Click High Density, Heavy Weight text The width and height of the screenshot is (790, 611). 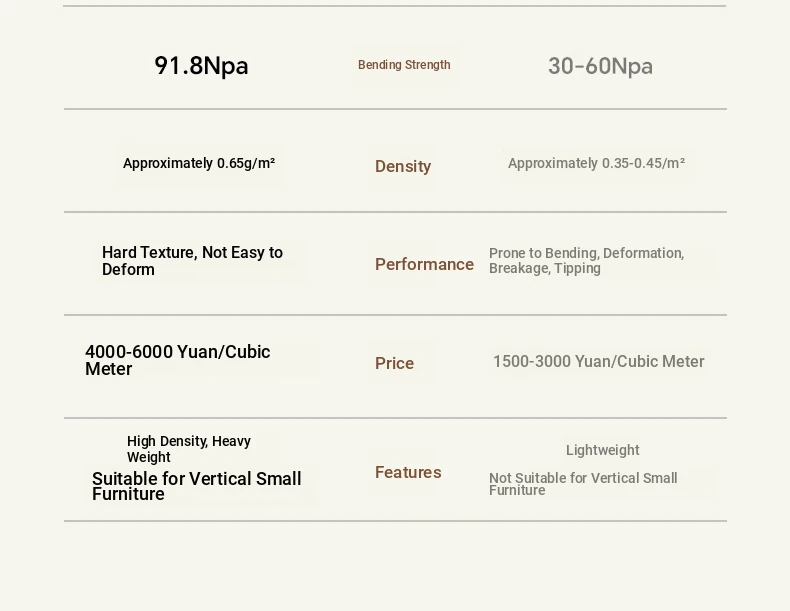coord(189,449)
